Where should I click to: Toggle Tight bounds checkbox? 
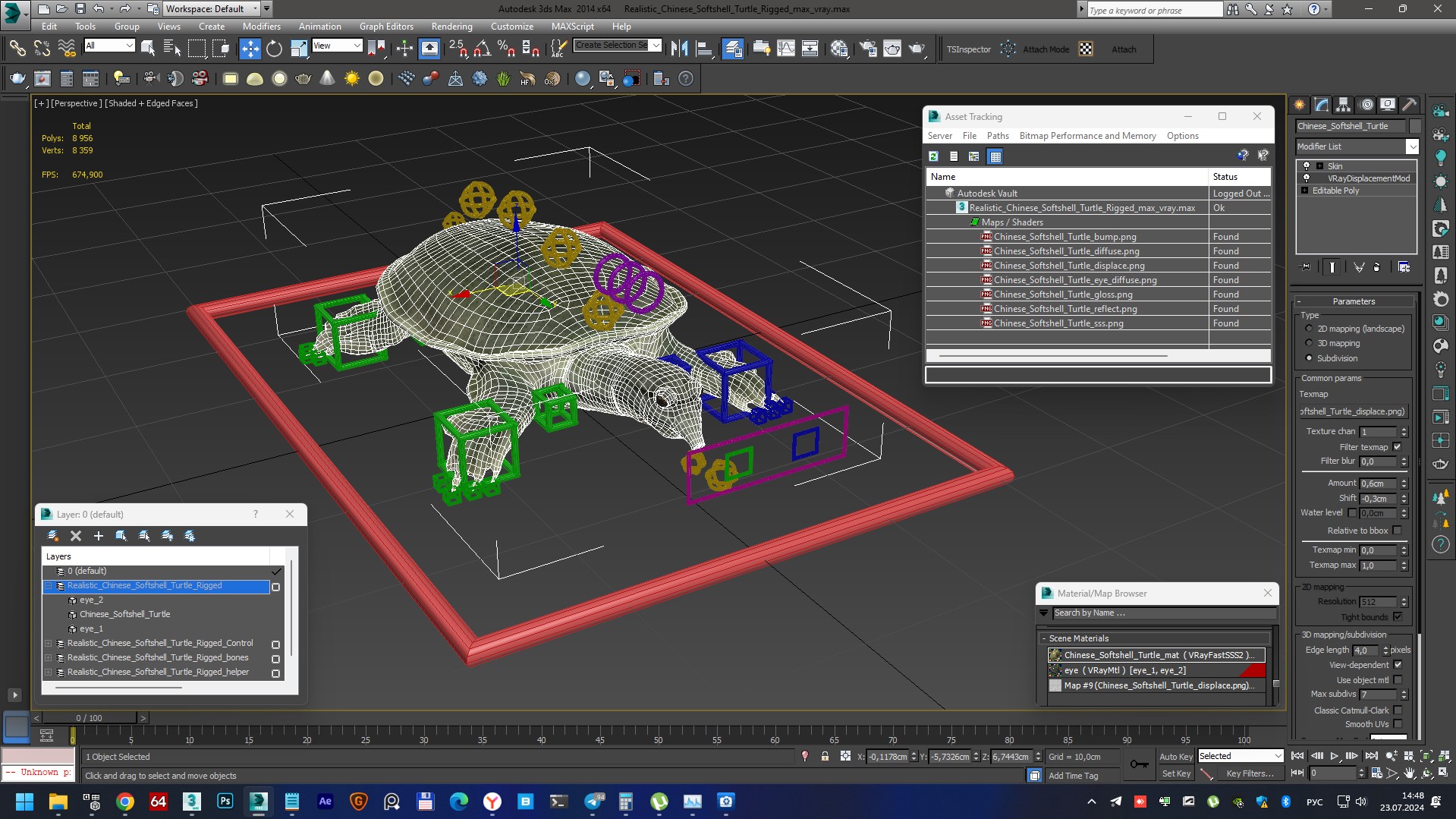[x=1397, y=617]
